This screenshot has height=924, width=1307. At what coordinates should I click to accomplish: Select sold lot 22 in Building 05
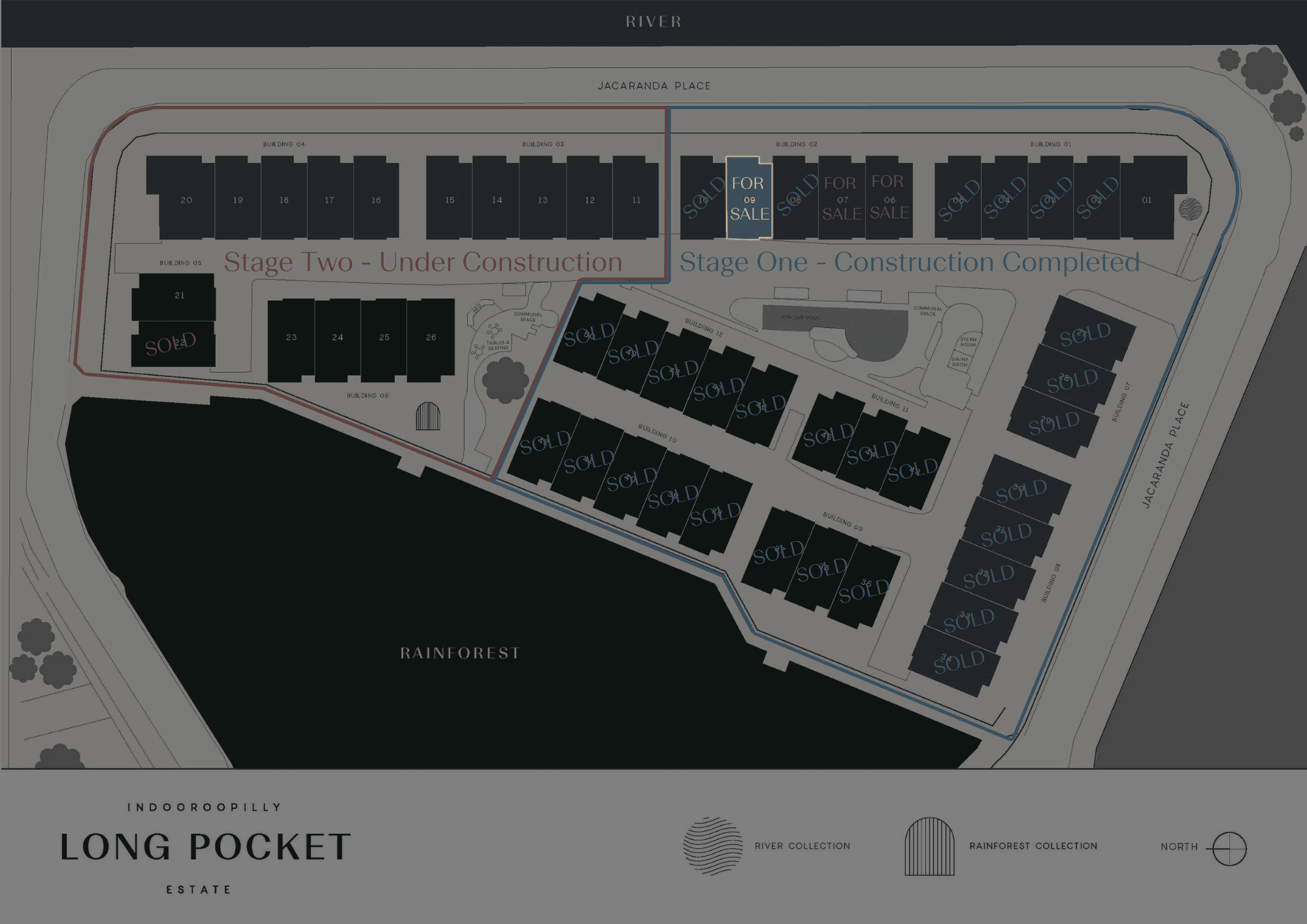pyautogui.click(x=174, y=344)
